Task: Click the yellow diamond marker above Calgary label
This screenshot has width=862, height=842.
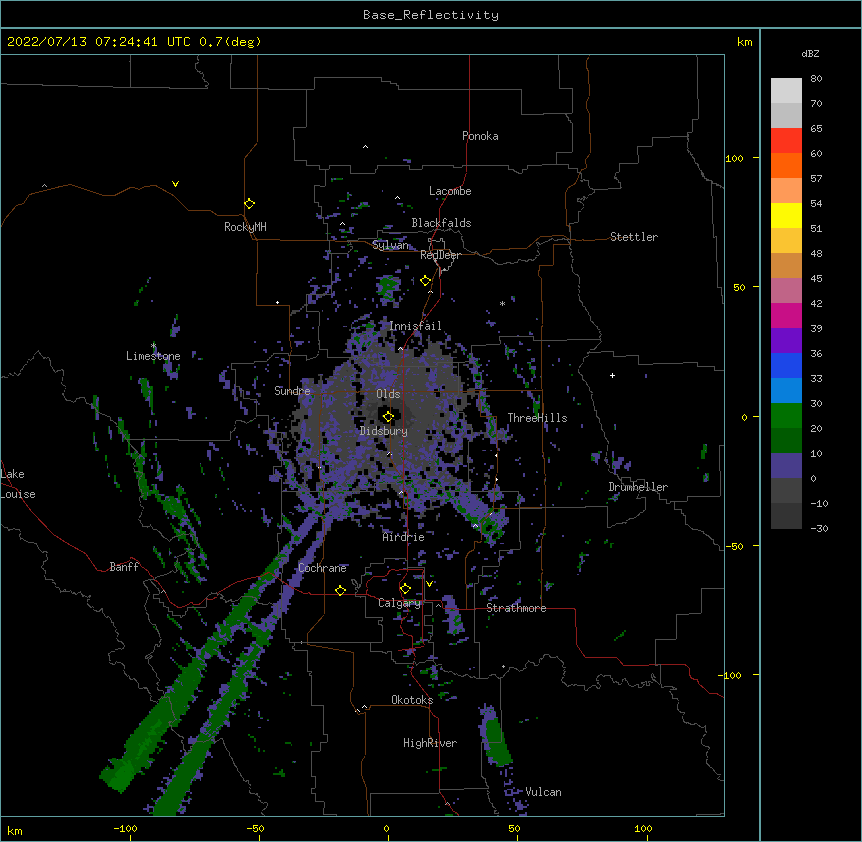Action: pos(406,589)
